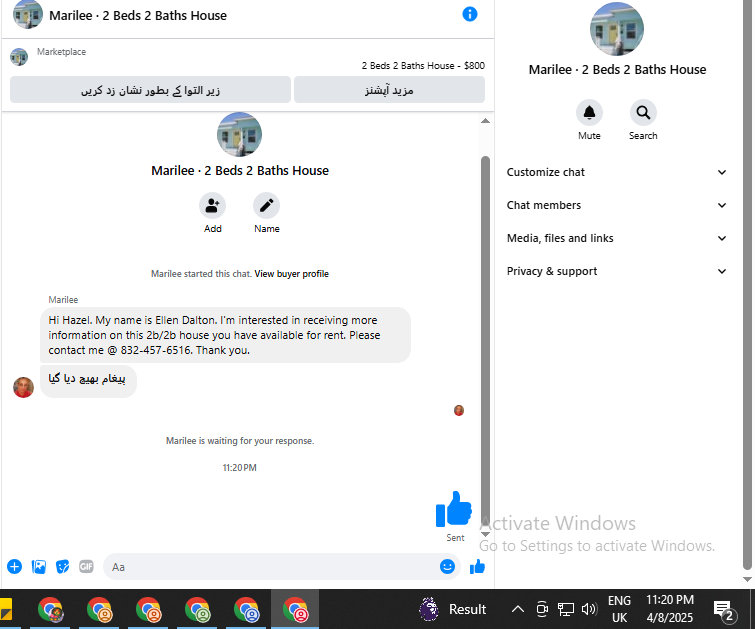The width and height of the screenshot is (755, 629).
Task: Click 'Marilee is waiting for your response' text
Action: coord(240,441)
